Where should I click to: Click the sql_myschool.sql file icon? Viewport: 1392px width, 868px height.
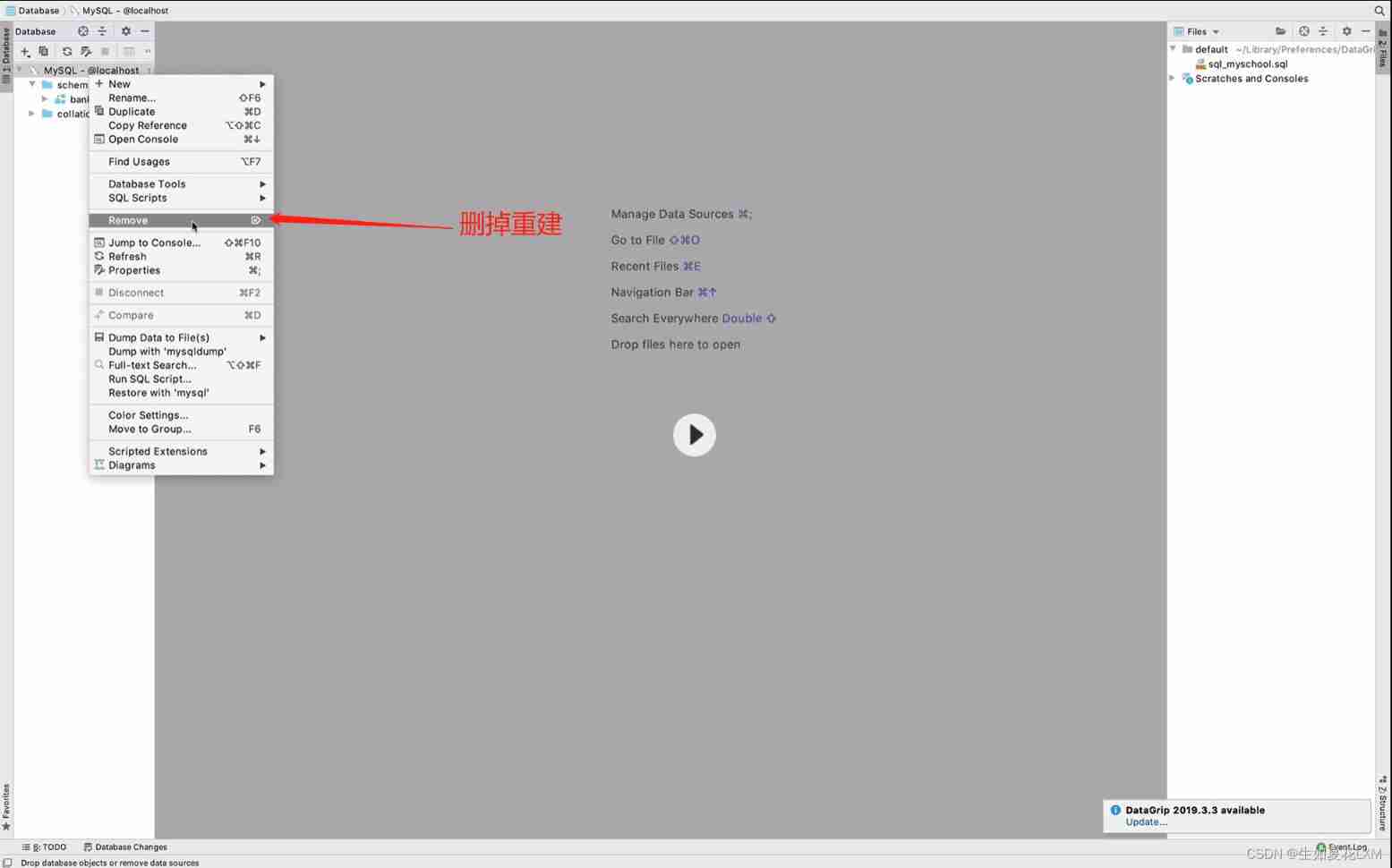(x=1200, y=64)
